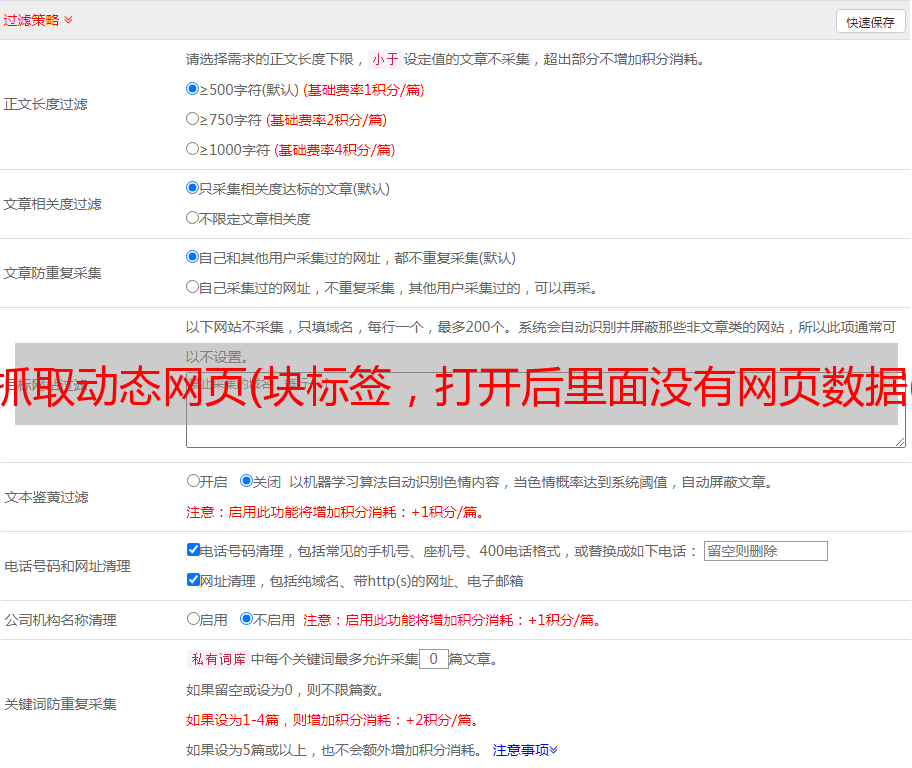This screenshot has width=912, height=768.
Task: Enable 公司机构名称清理 with 启用 radio
Action: click(193, 619)
